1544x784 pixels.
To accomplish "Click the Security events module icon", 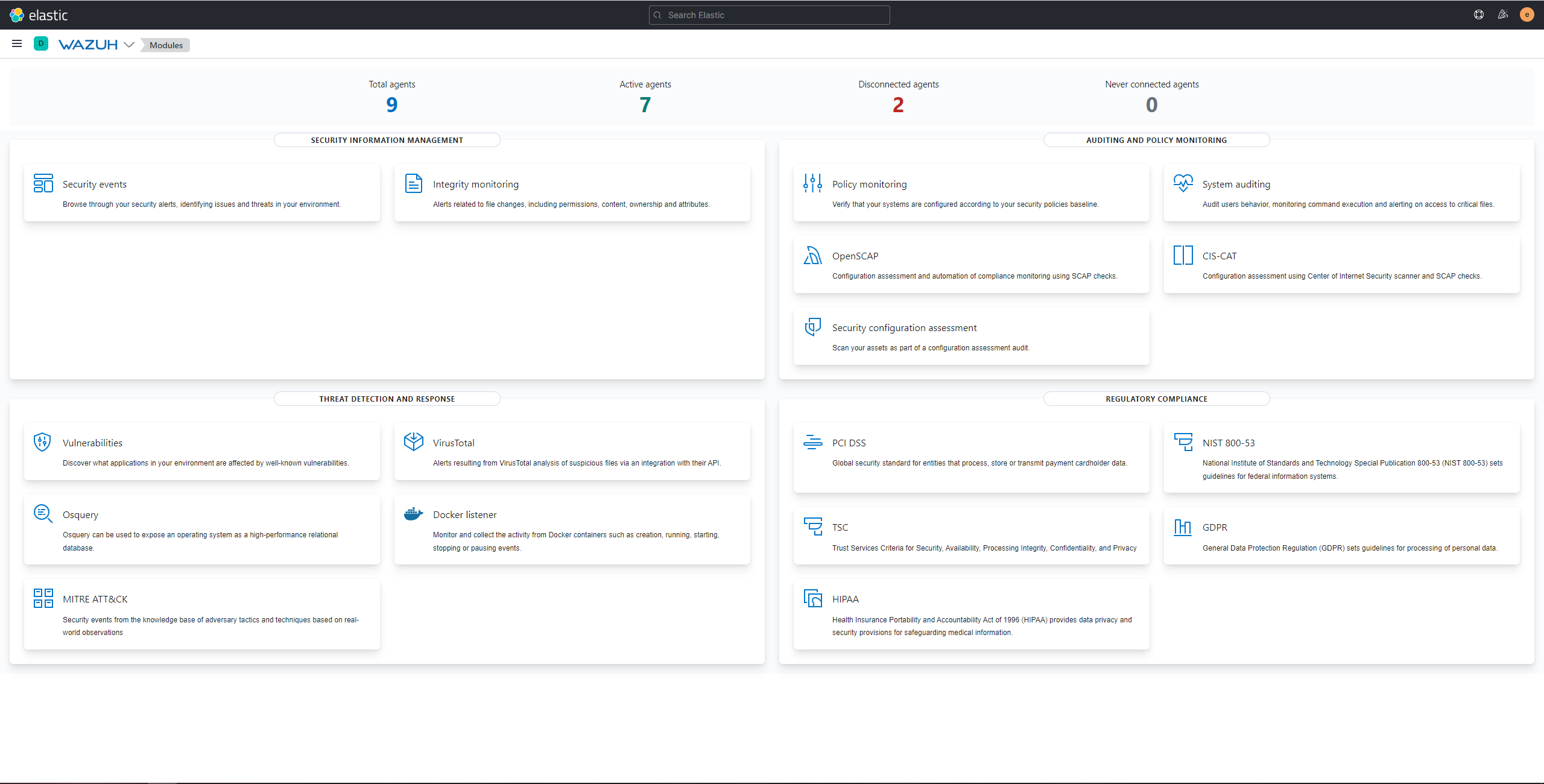I will tap(43, 183).
